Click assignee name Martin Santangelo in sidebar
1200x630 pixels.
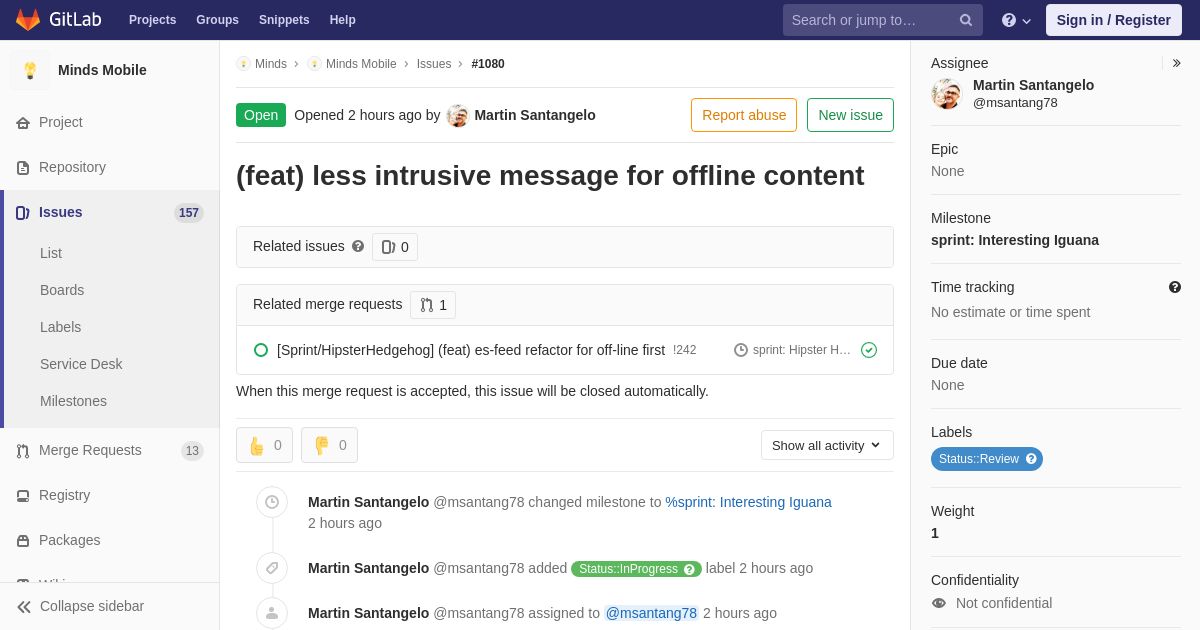point(1033,85)
